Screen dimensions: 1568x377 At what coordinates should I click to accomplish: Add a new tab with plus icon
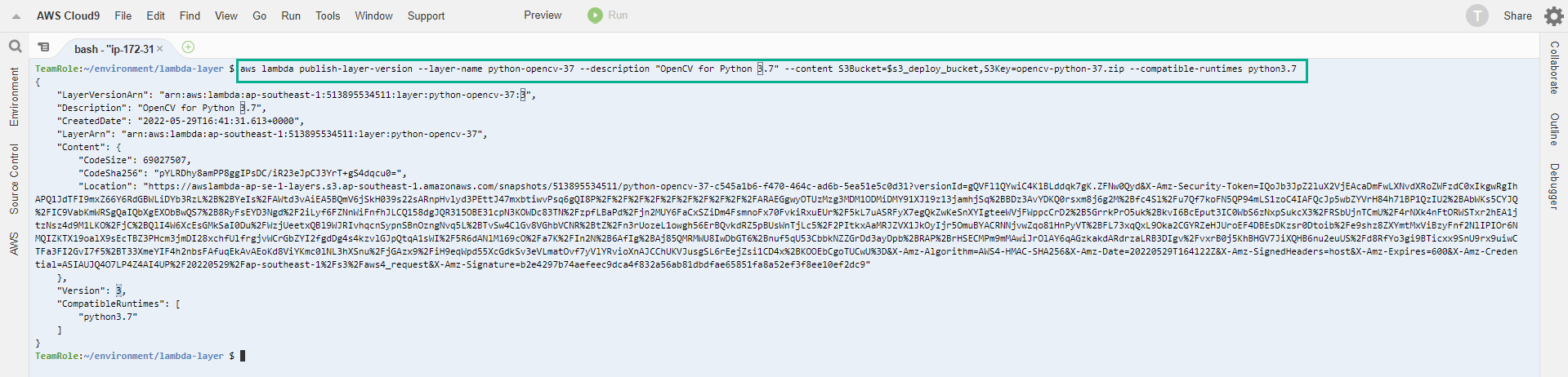188,47
